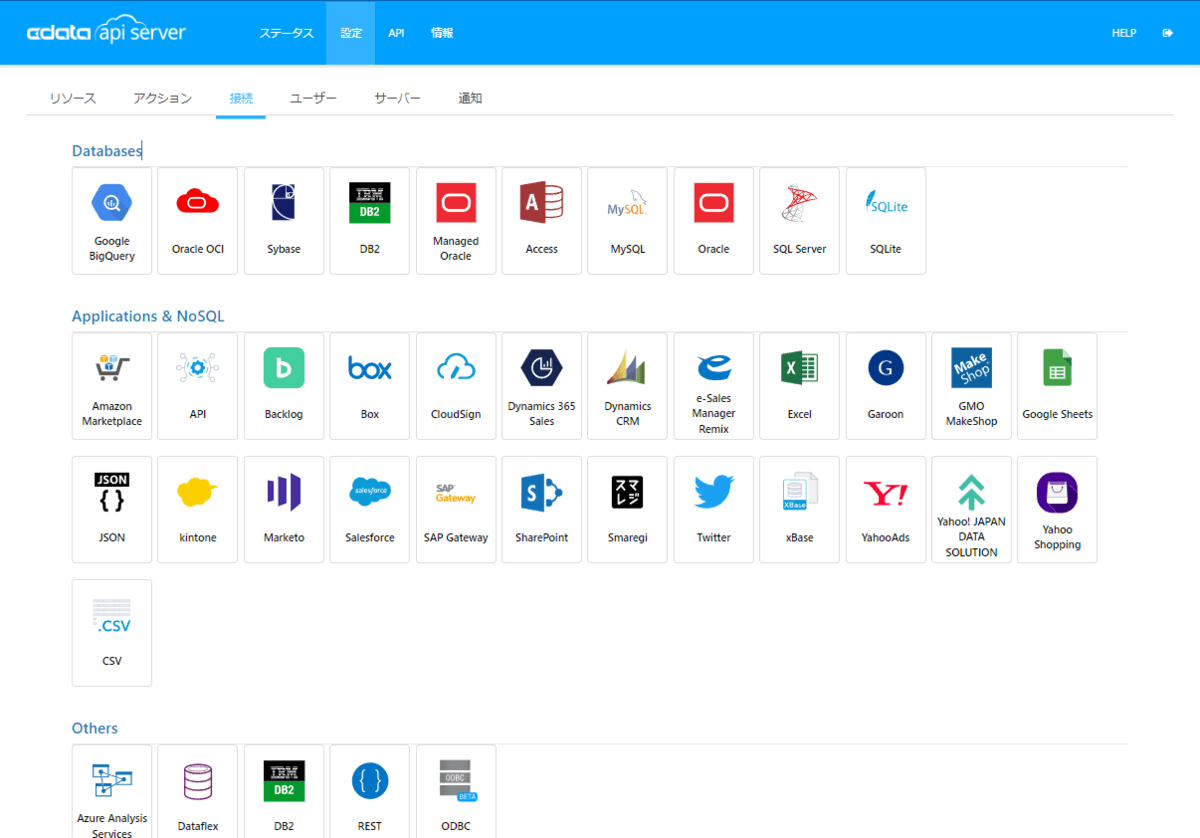This screenshot has height=838, width=1200.
Task: Open the REST connector tile
Action: (370, 791)
